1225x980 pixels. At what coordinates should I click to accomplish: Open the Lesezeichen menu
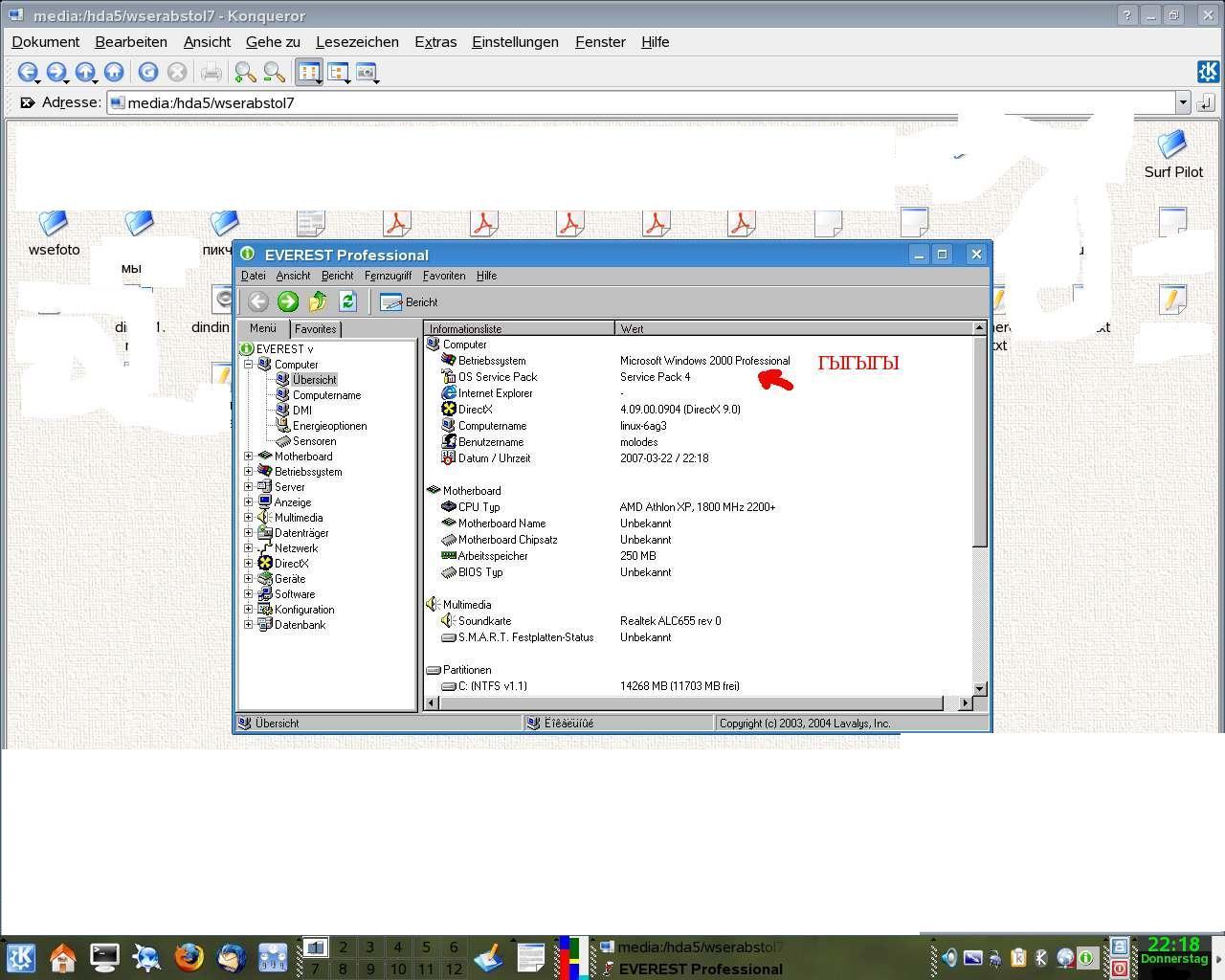tap(357, 42)
